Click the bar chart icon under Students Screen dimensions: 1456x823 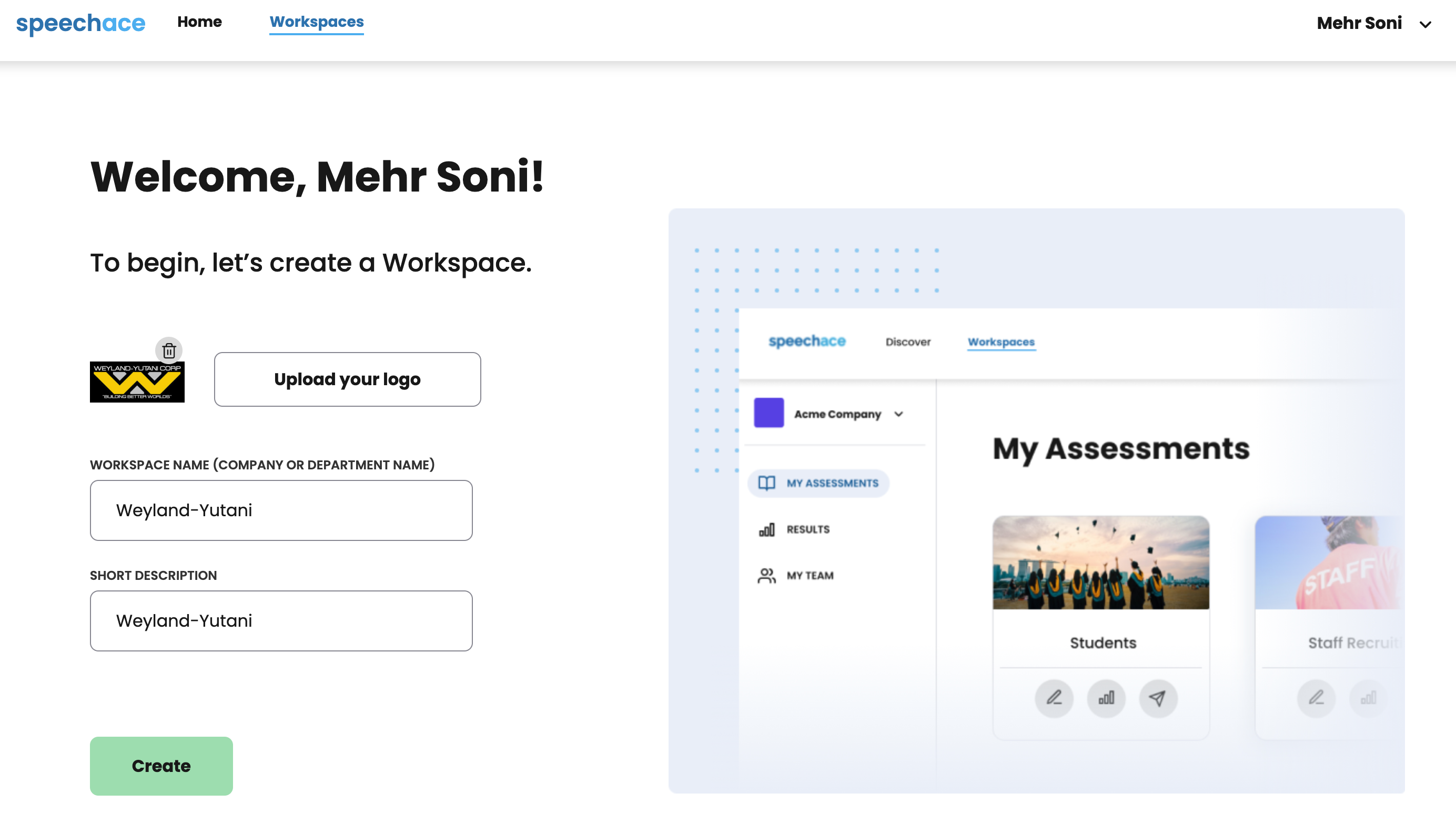pyautogui.click(x=1106, y=698)
